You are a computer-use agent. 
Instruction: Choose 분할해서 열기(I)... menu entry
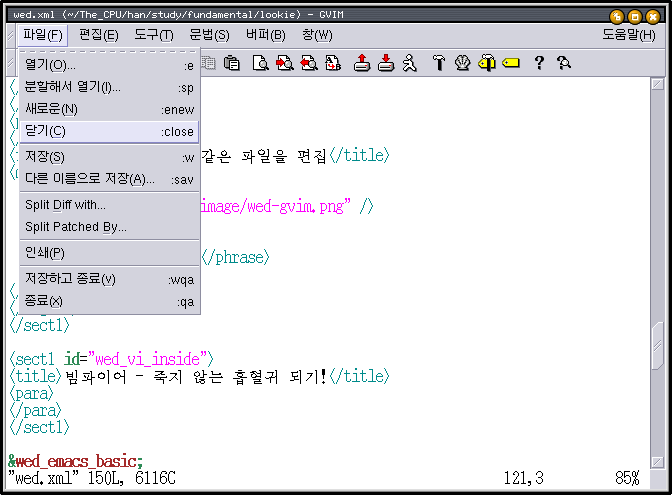(x=109, y=87)
